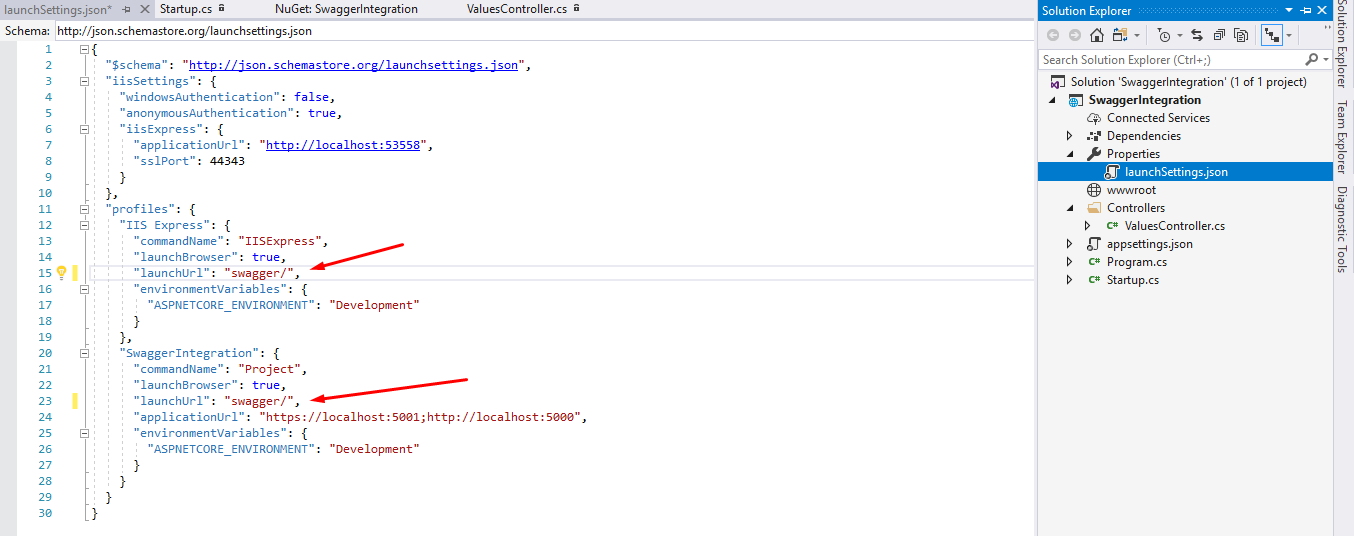Image resolution: width=1354 pixels, height=536 pixels.
Task: Open the solutions and folders switch view icon
Action: pyautogui.click(x=1119, y=35)
